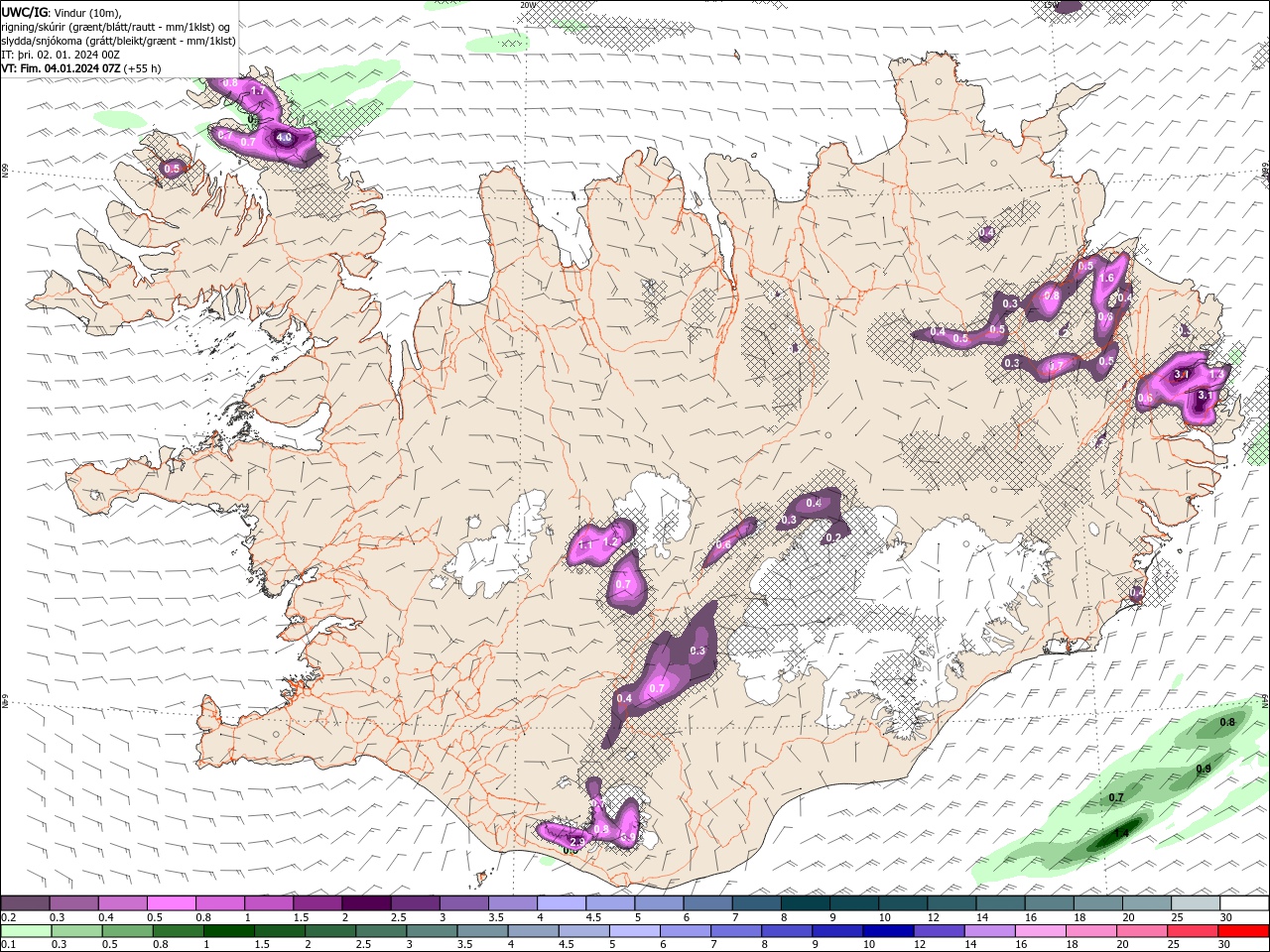Select the light gray swatch between 25 and 30

(x=1196, y=903)
